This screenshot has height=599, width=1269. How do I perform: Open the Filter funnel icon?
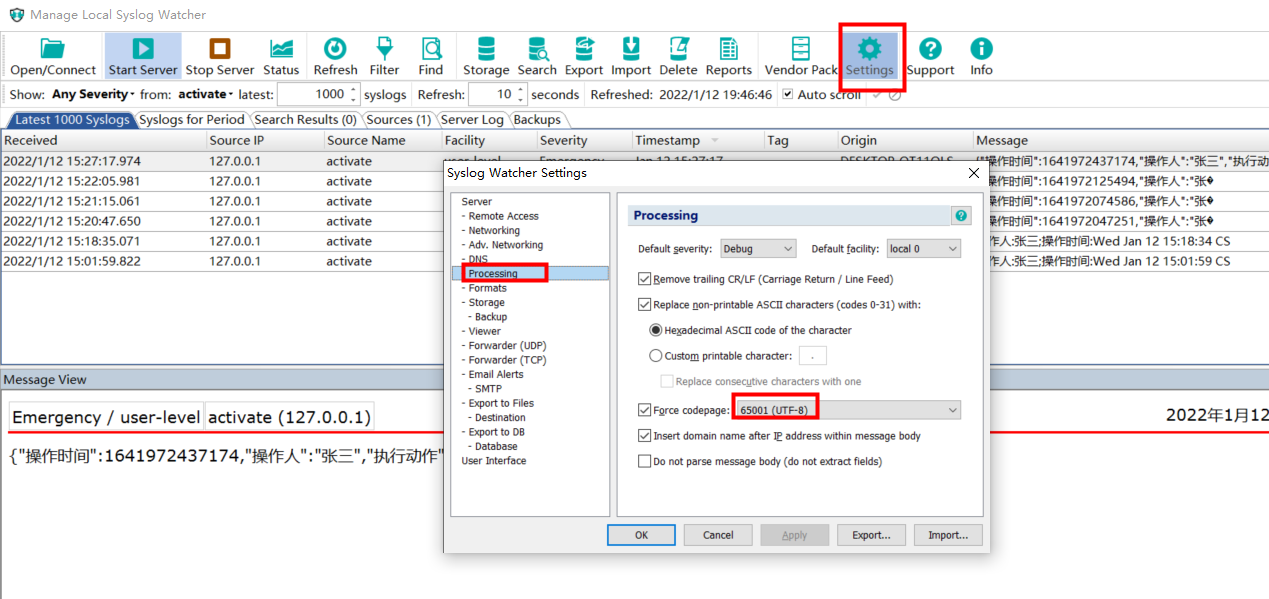tap(384, 57)
